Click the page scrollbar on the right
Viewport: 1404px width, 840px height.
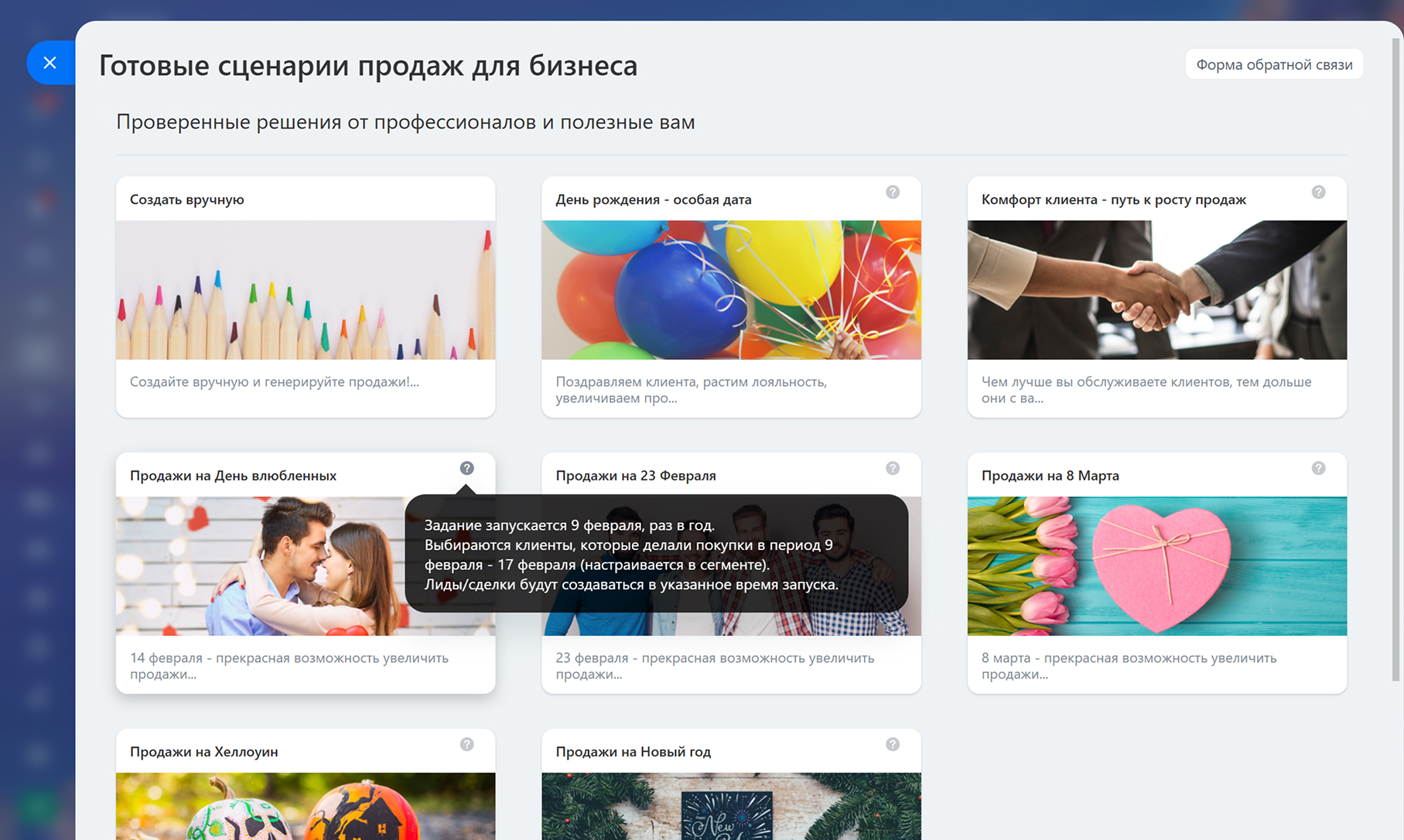1396,360
